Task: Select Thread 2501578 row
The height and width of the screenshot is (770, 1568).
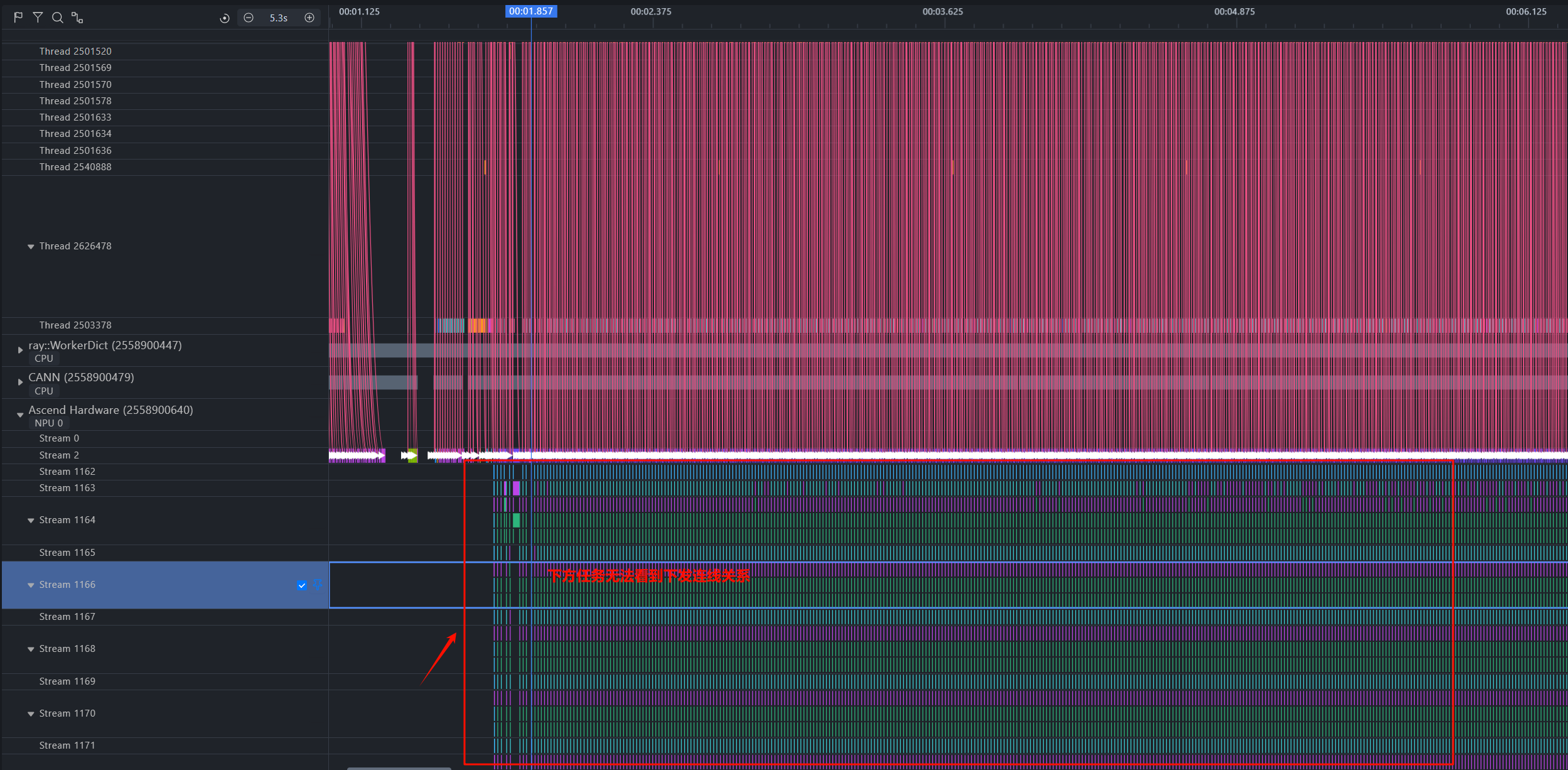Action: point(165,101)
